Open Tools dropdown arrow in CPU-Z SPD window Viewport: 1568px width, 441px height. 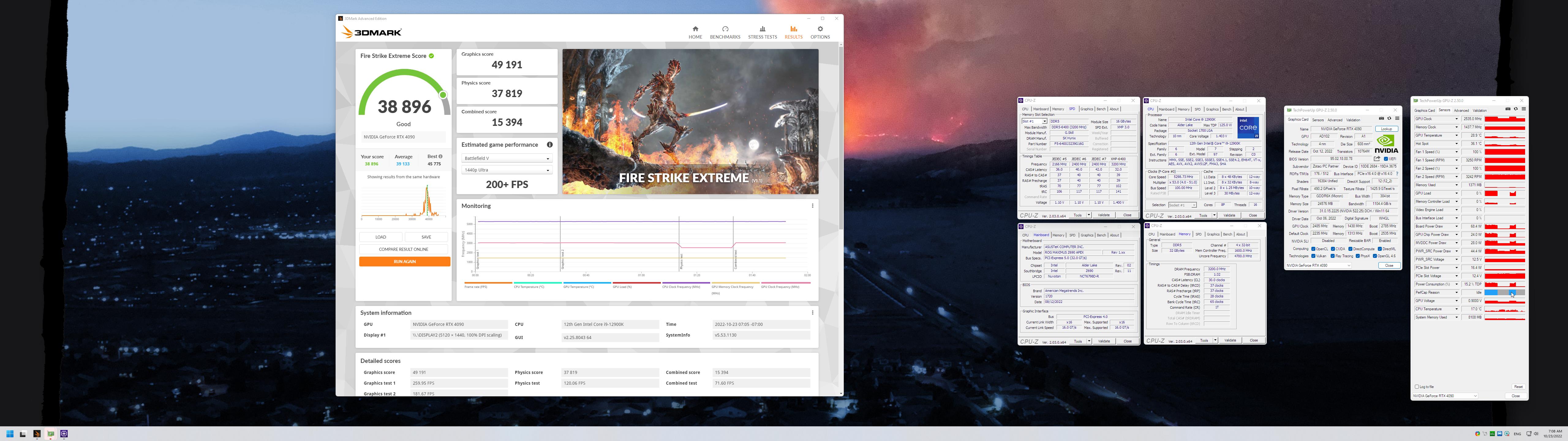click(x=1089, y=215)
